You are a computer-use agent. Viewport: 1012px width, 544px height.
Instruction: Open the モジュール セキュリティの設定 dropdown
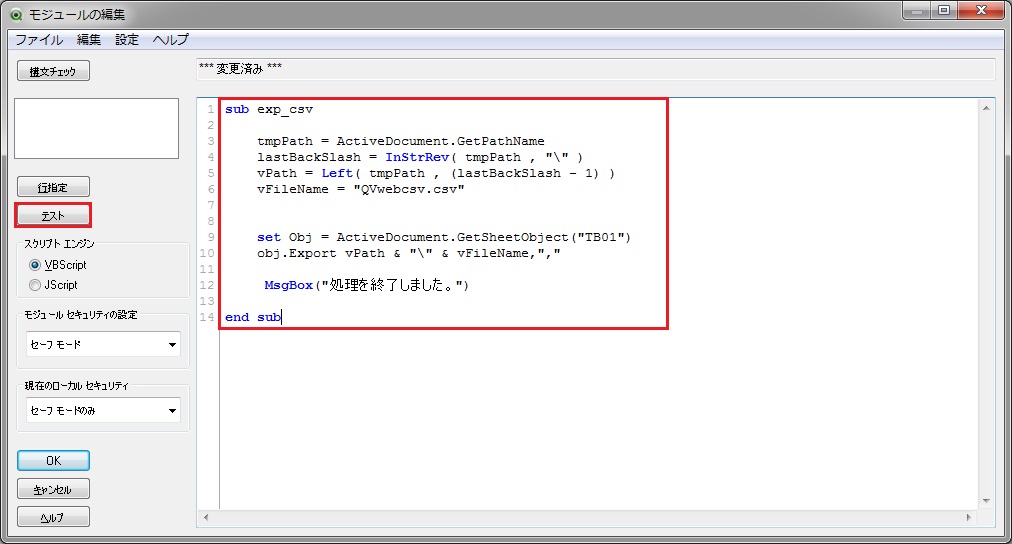point(103,345)
